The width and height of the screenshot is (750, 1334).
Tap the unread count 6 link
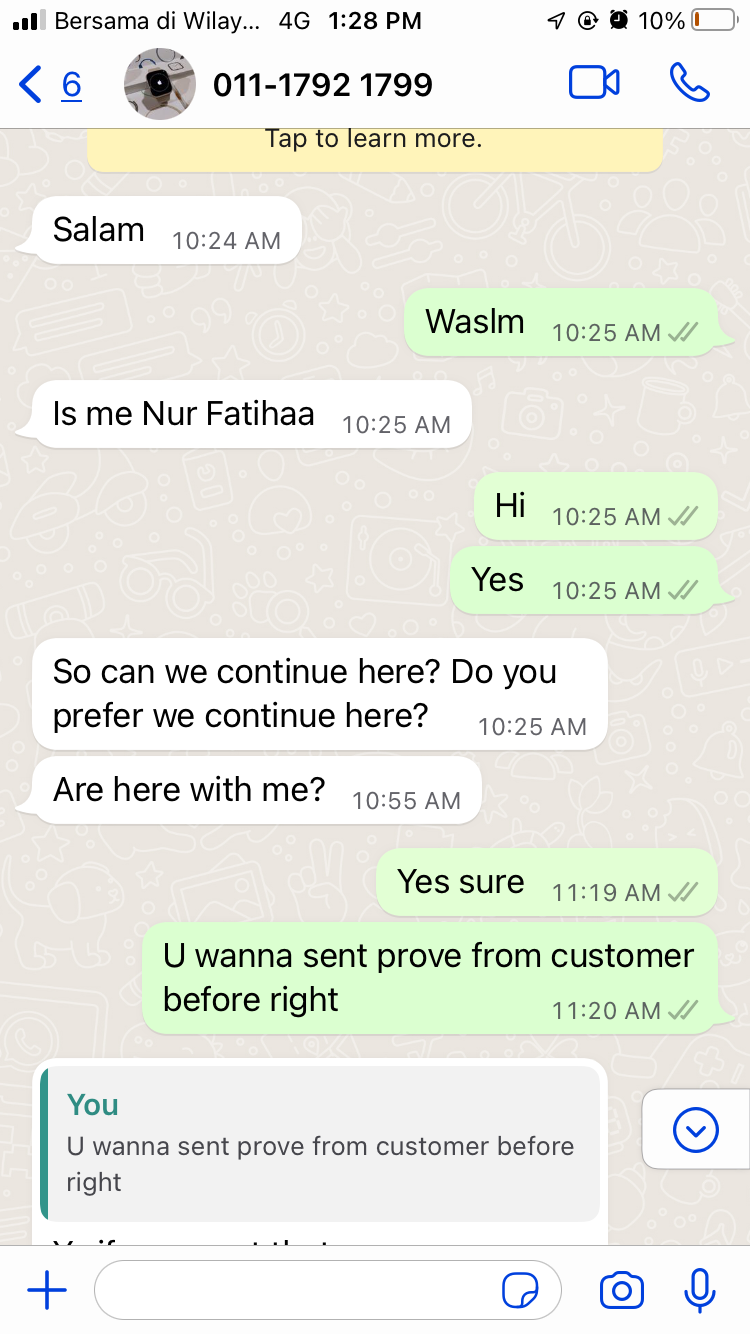coord(71,85)
